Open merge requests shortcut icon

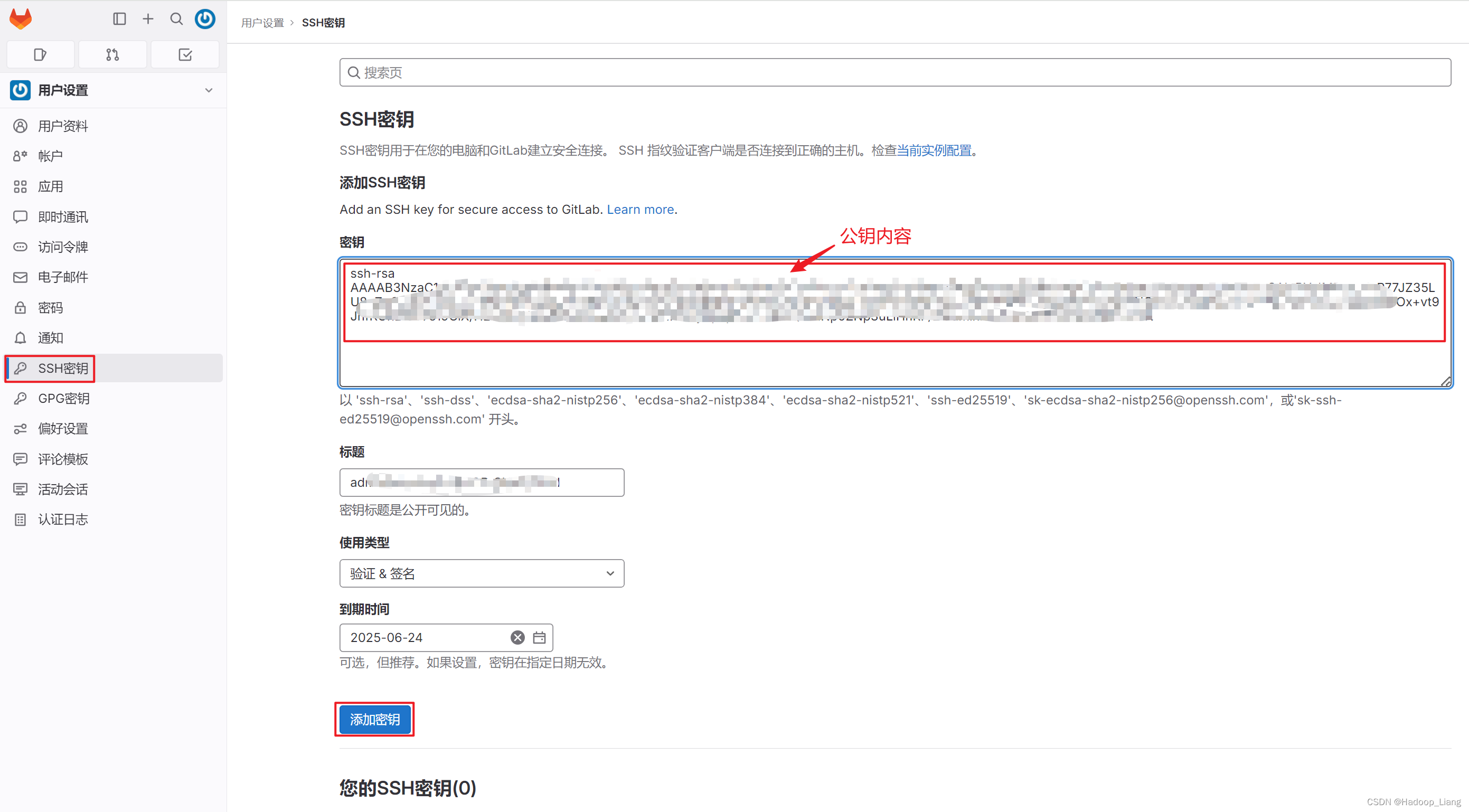pos(112,55)
